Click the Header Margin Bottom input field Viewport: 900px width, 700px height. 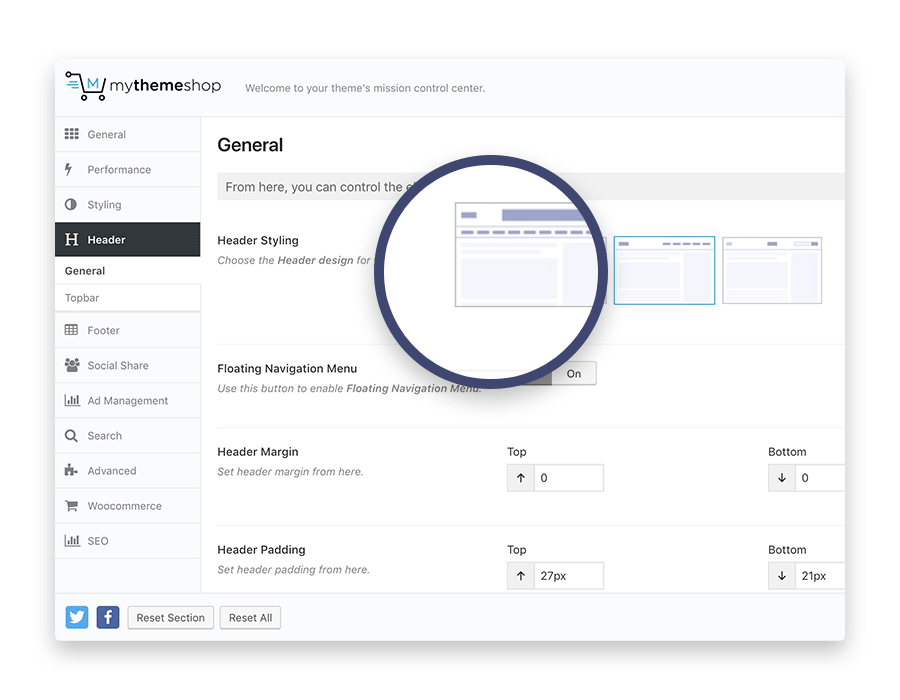820,478
